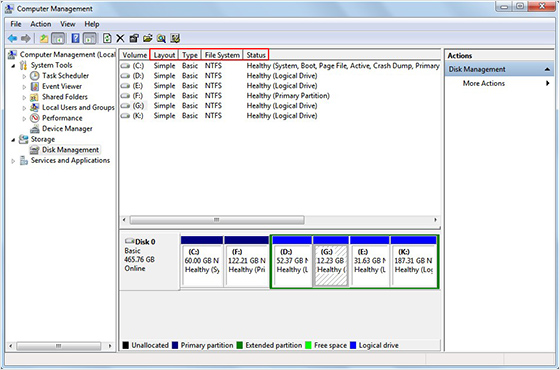
Task: Click the Open folder toolbar icon
Action: point(148,38)
